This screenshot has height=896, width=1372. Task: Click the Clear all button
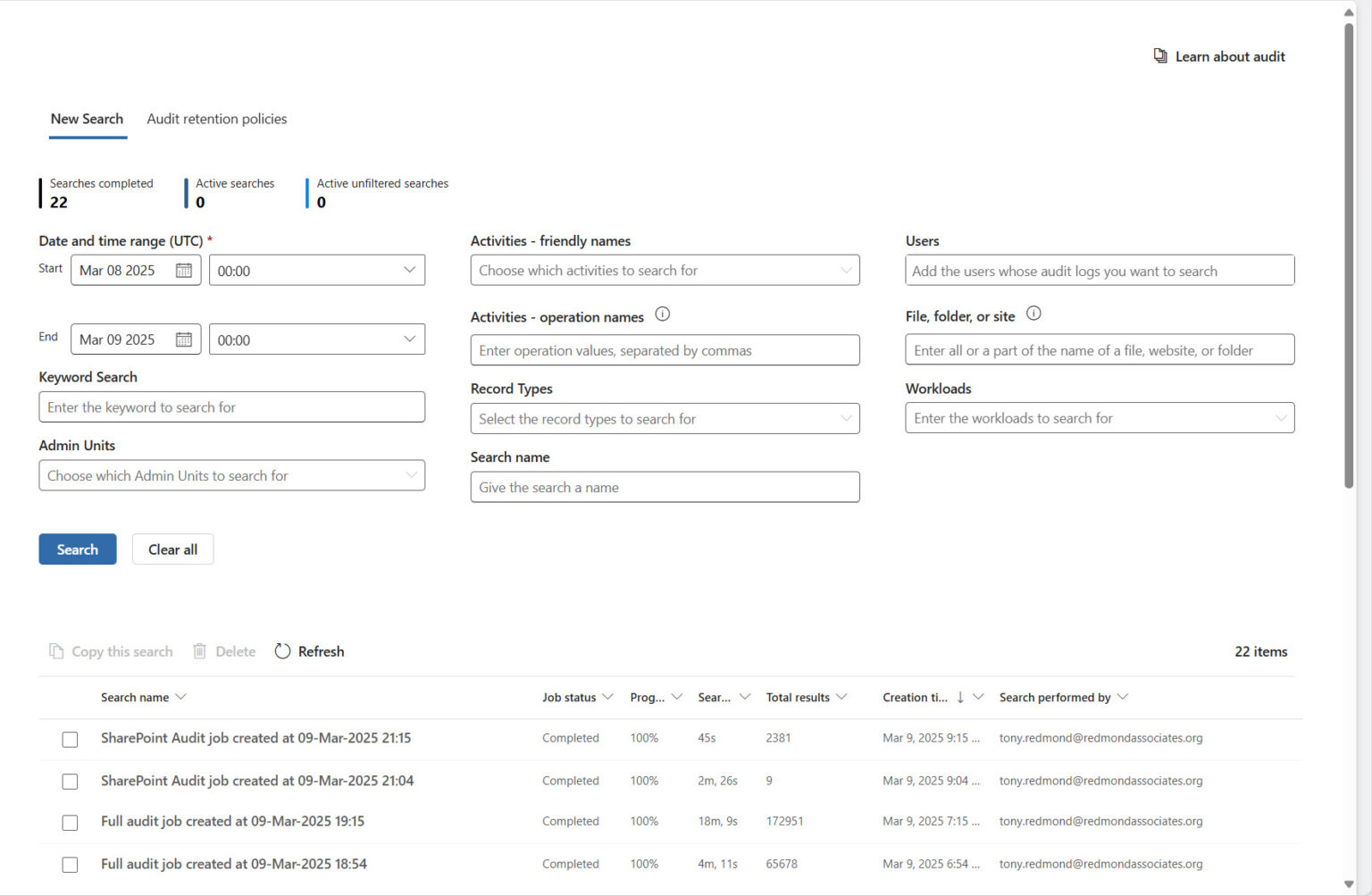pos(172,548)
